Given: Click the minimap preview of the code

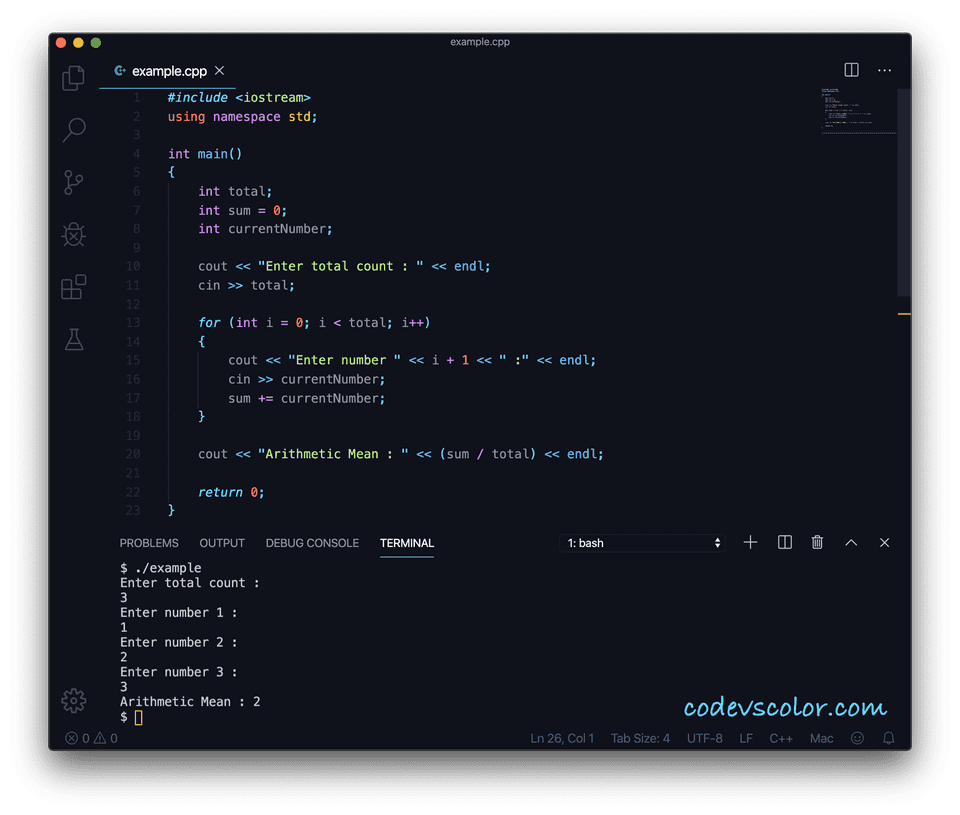Looking at the screenshot, I should [858, 110].
